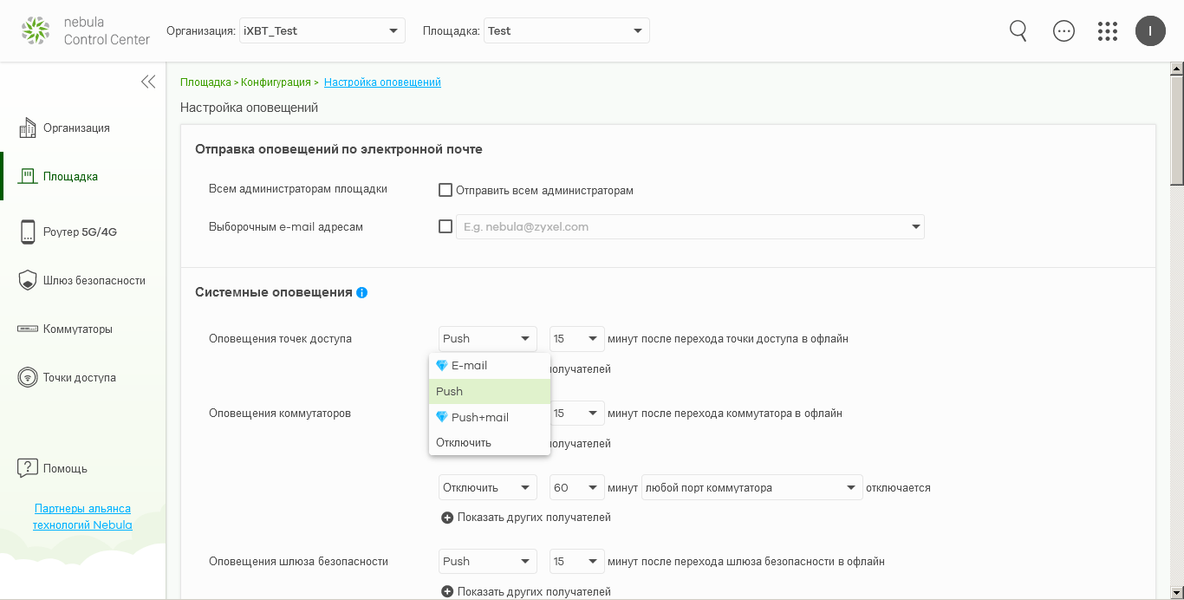Click the Nebula Control Center logo
The width and height of the screenshot is (1184, 600).
point(86,31)
